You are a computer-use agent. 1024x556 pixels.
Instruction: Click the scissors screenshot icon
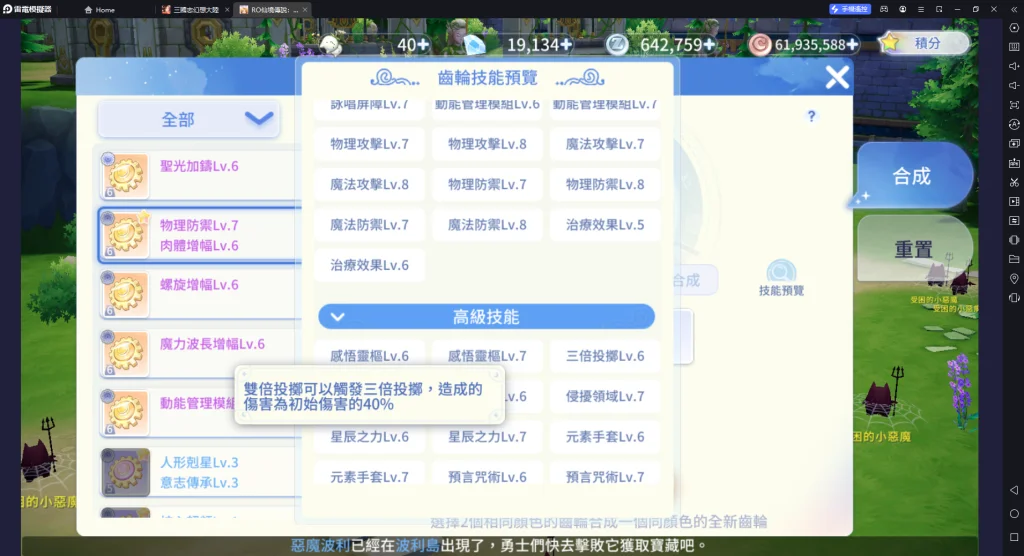pyautogui.click(x=1014, y=182)
